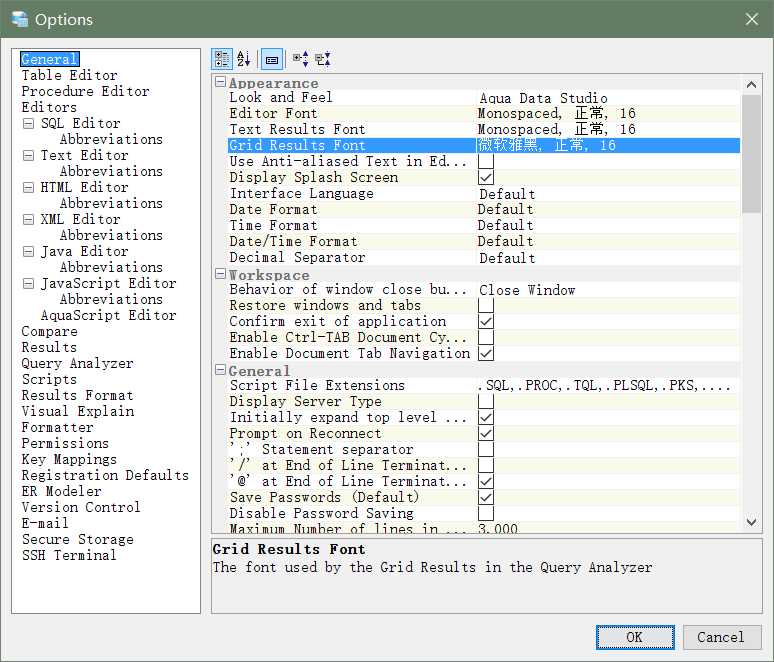This screenshot has width=774, height=662.
Task: Uncheck Enable Document Tab Navigation
Action: point(486,353)
